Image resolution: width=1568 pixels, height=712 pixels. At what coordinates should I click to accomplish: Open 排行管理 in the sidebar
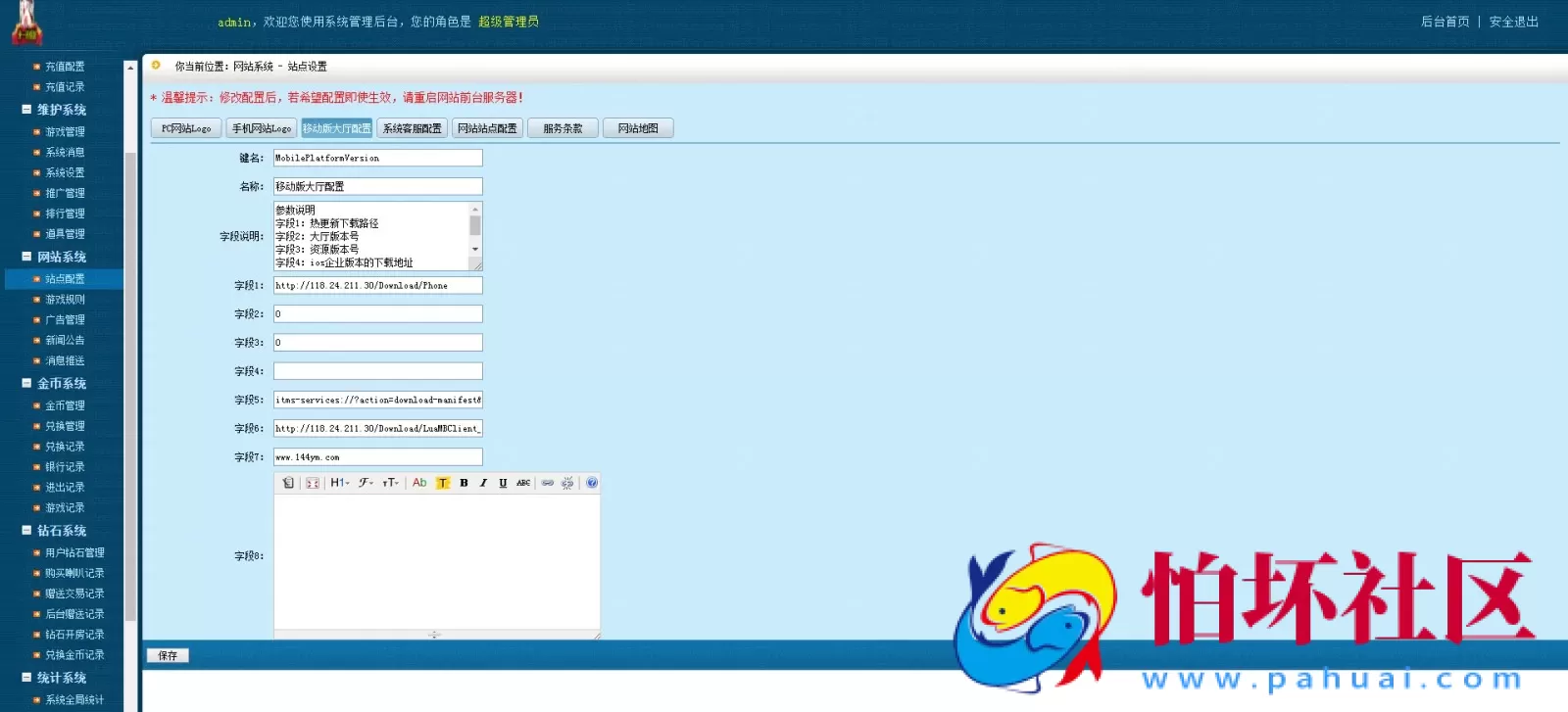tap(65, 214)
